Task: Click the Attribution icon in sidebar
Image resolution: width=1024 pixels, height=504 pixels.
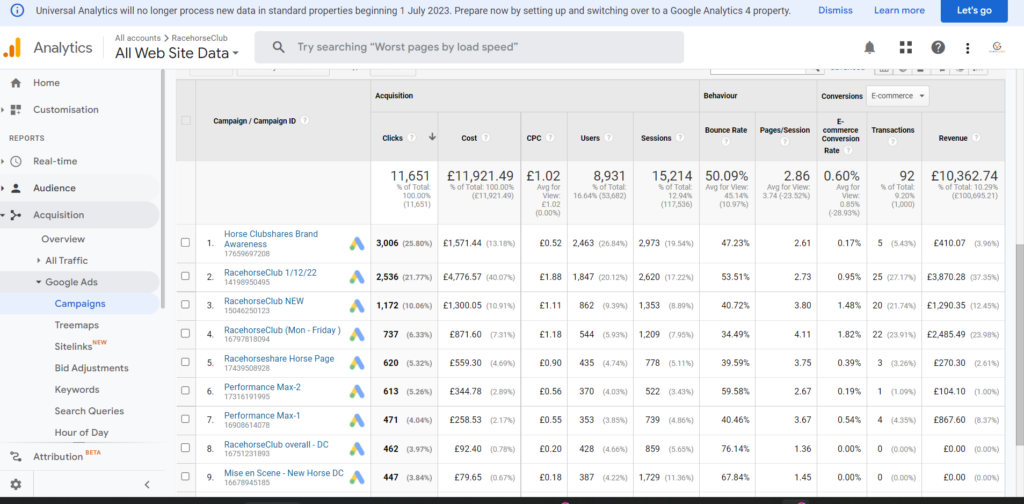Action: pos(16,456)
